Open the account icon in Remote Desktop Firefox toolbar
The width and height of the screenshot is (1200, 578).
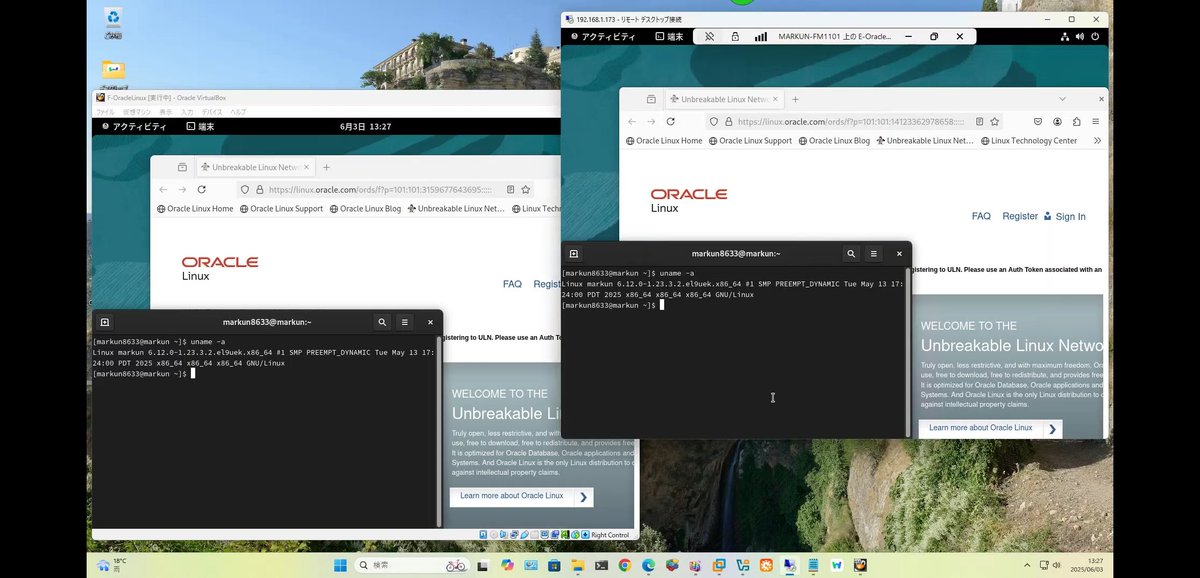[x=1057, y=121]
